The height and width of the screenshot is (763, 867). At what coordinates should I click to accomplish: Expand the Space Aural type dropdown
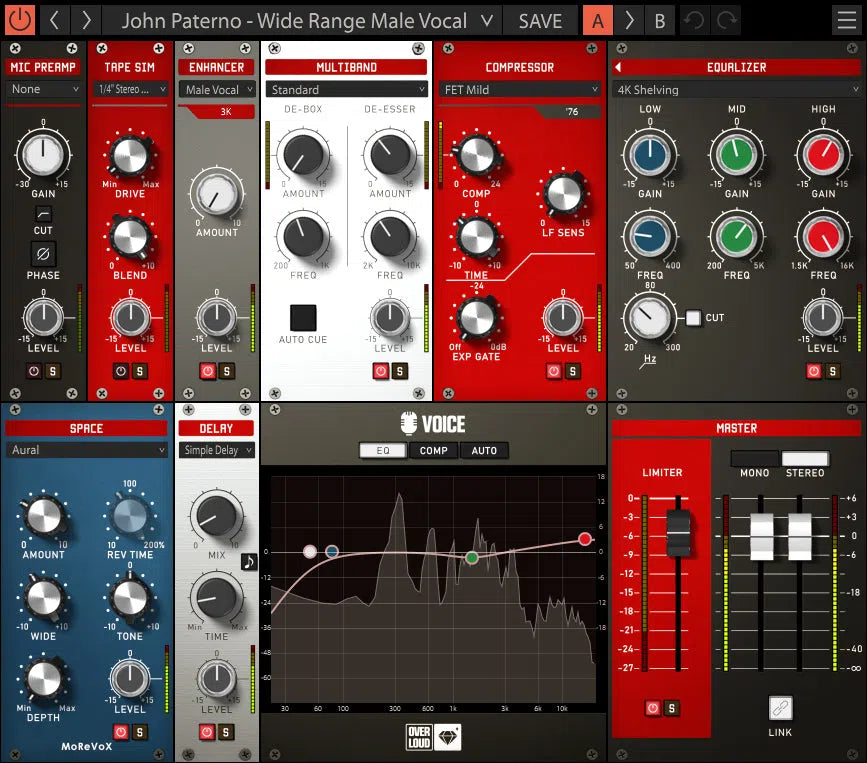point(87,450)
